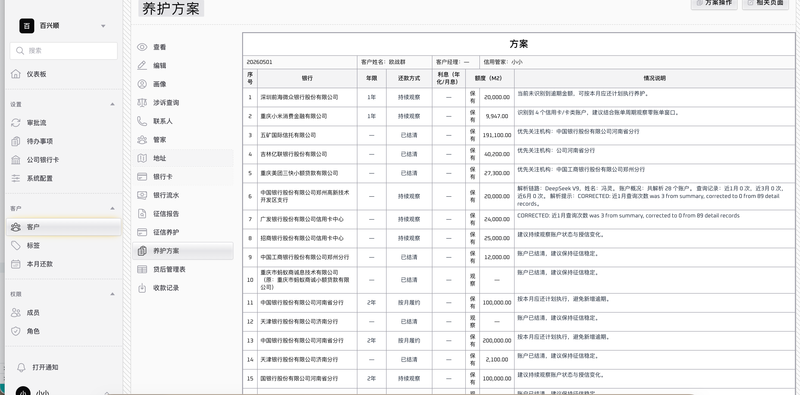Click 重庆美团三快小额贷款有限公司 cell
This screenshot has height=395, width=800.
tap(307, 173)
